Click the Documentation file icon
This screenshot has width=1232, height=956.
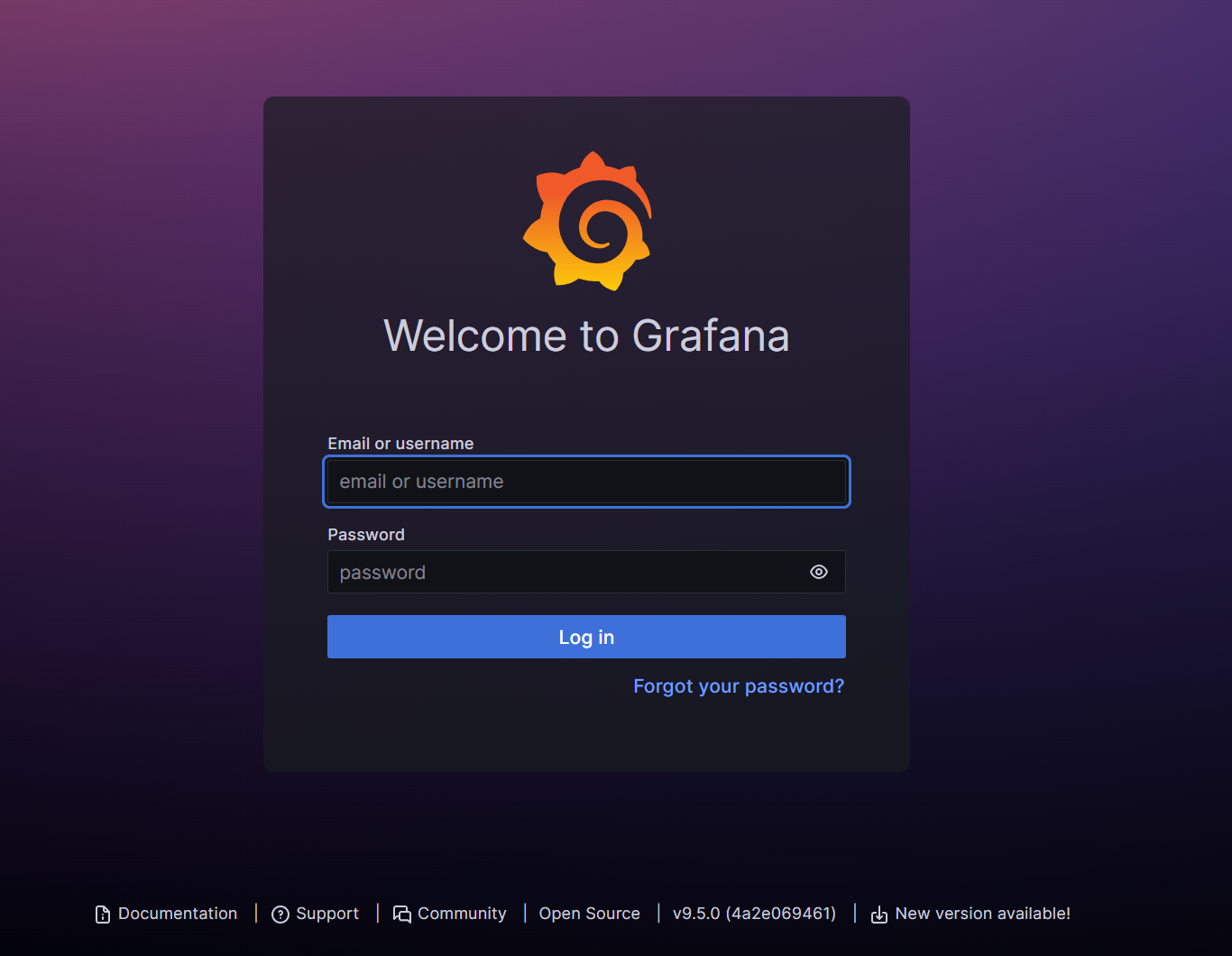tap(103, 915)
